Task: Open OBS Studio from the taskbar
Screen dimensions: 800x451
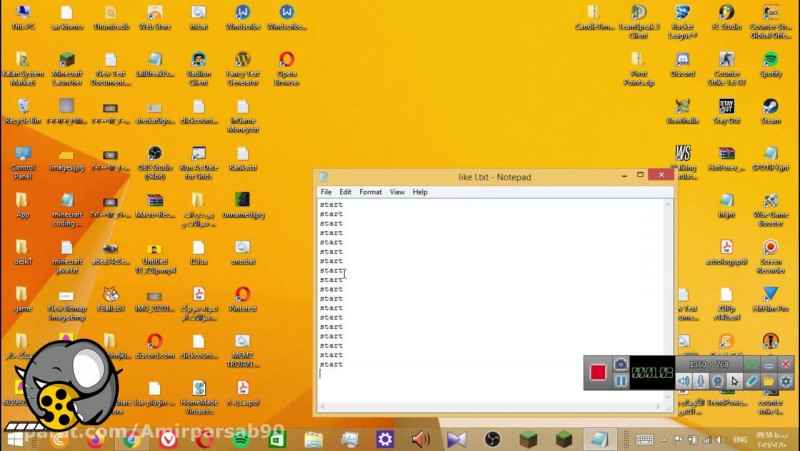Action: click(493, 439)
